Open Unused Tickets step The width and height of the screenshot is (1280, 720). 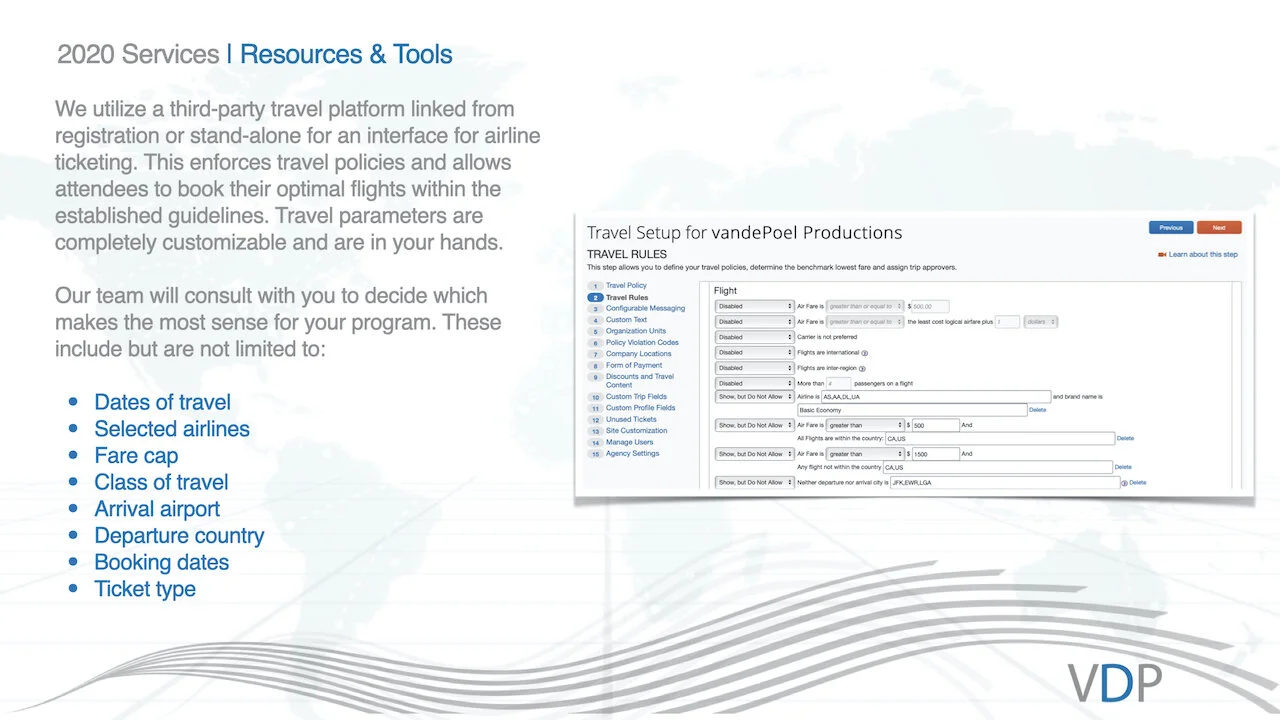point(631,419)
